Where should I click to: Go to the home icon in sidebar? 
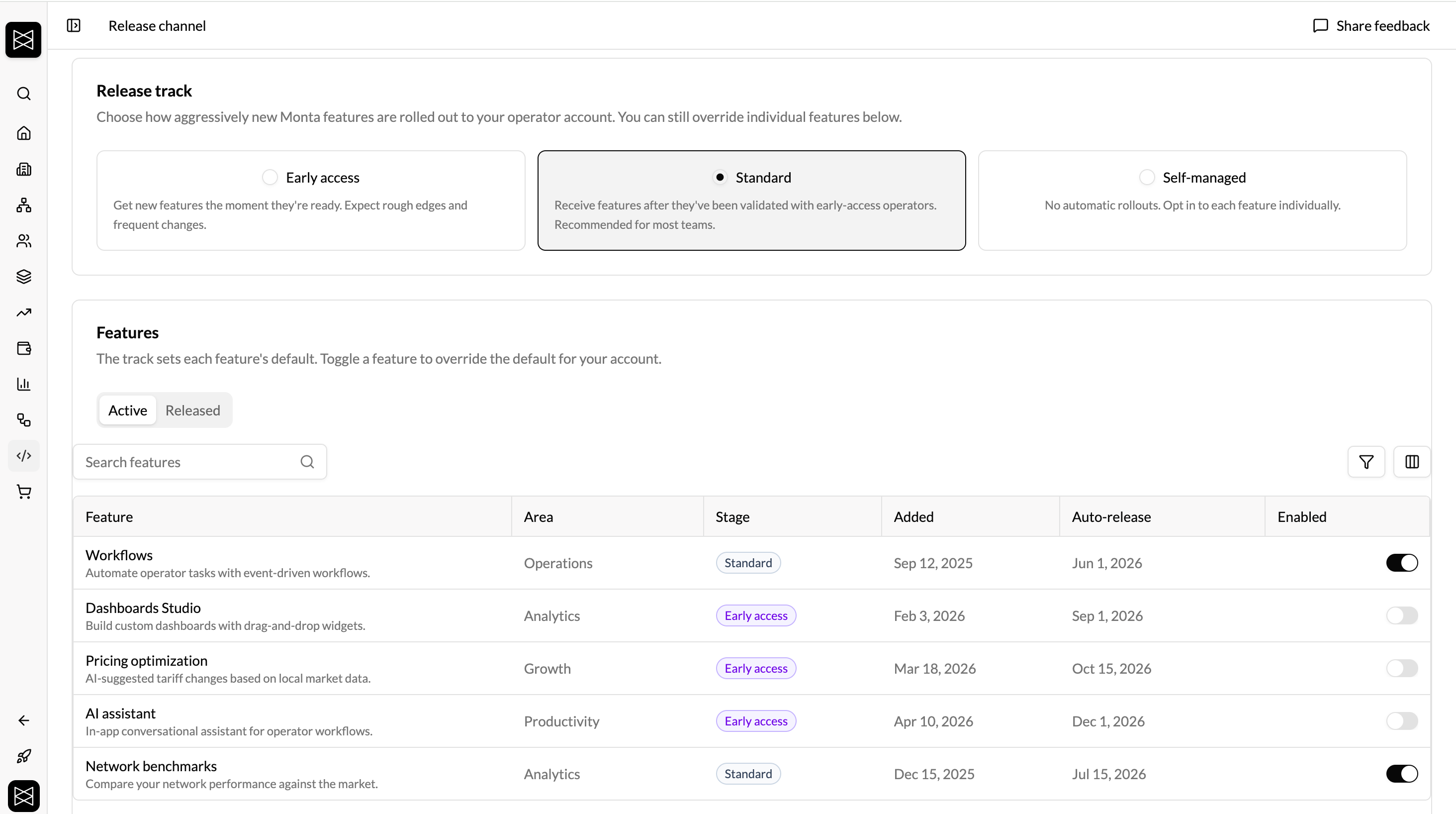click(x=24, y=133)
